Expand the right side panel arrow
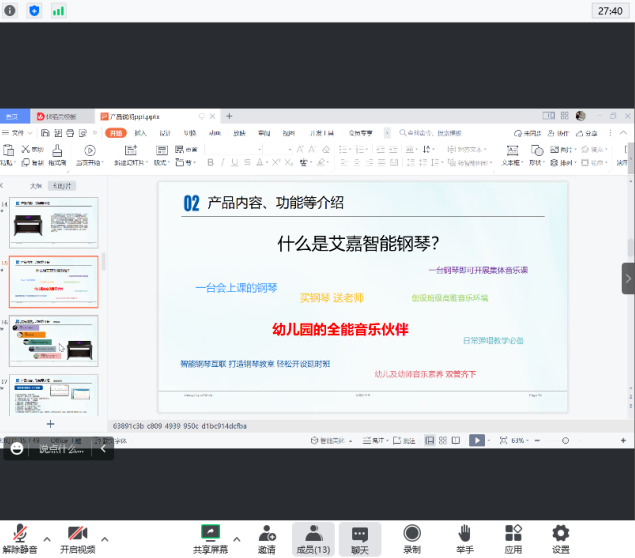 tap(628, 278)
